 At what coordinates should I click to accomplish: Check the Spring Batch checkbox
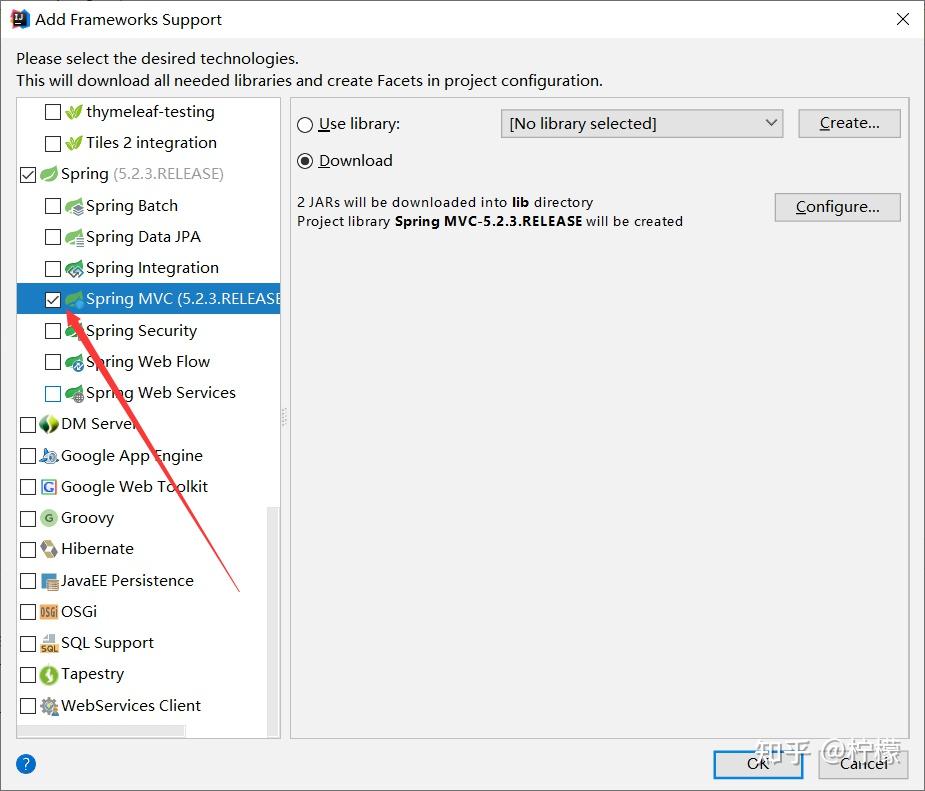(53, 206)
